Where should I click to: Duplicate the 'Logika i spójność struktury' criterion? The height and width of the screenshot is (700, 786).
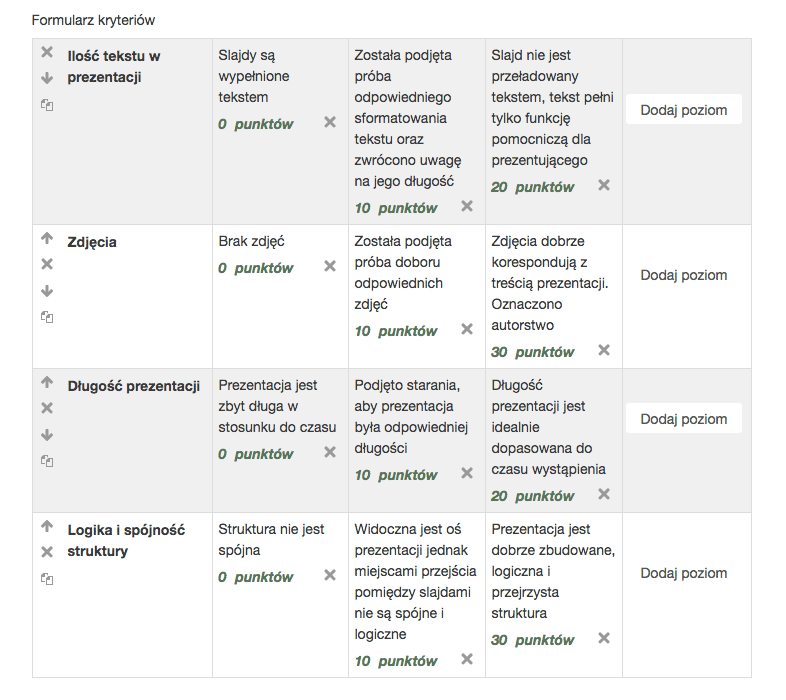(47, 579)
